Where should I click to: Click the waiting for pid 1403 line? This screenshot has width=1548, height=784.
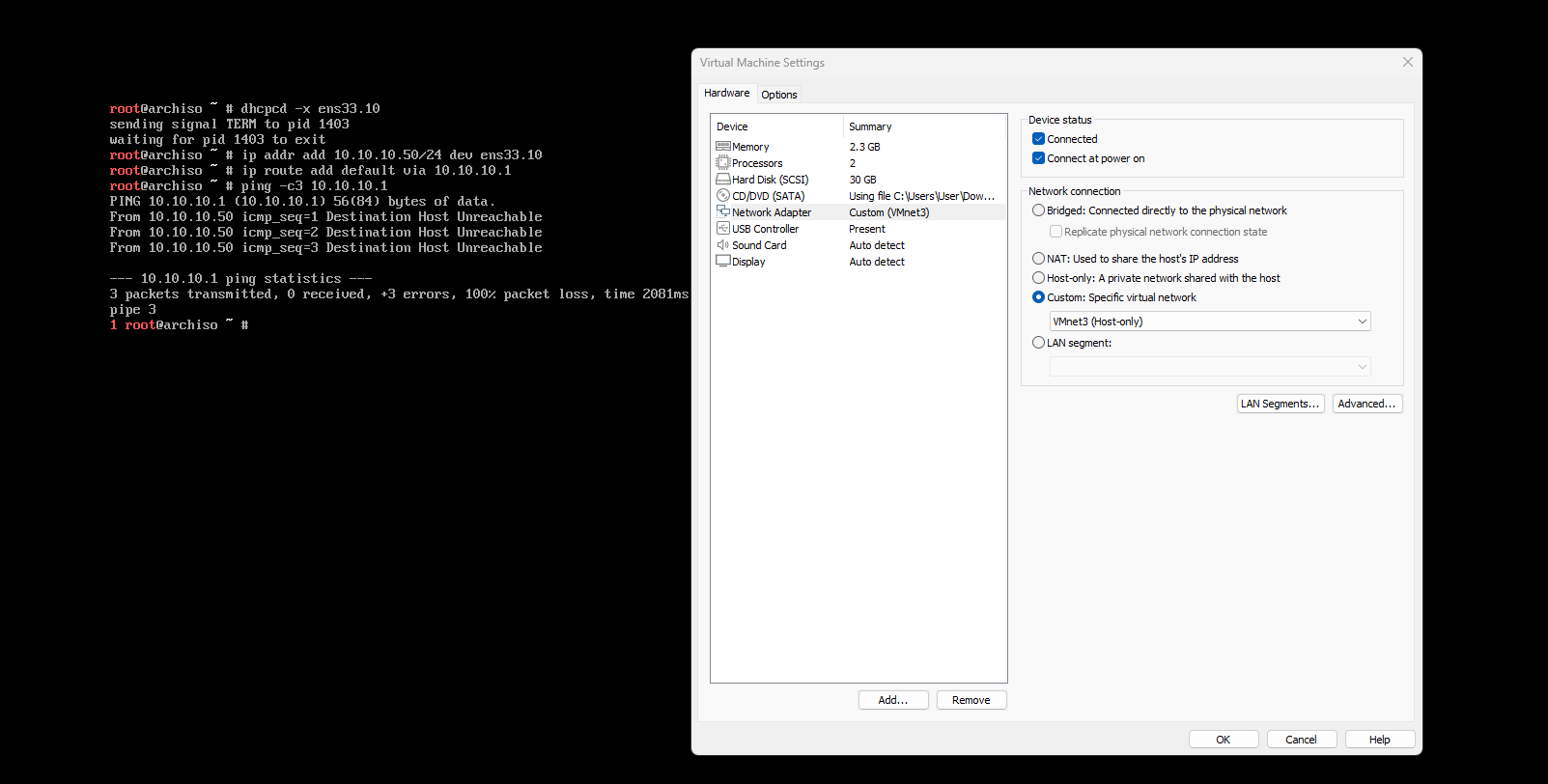(217, 140)
